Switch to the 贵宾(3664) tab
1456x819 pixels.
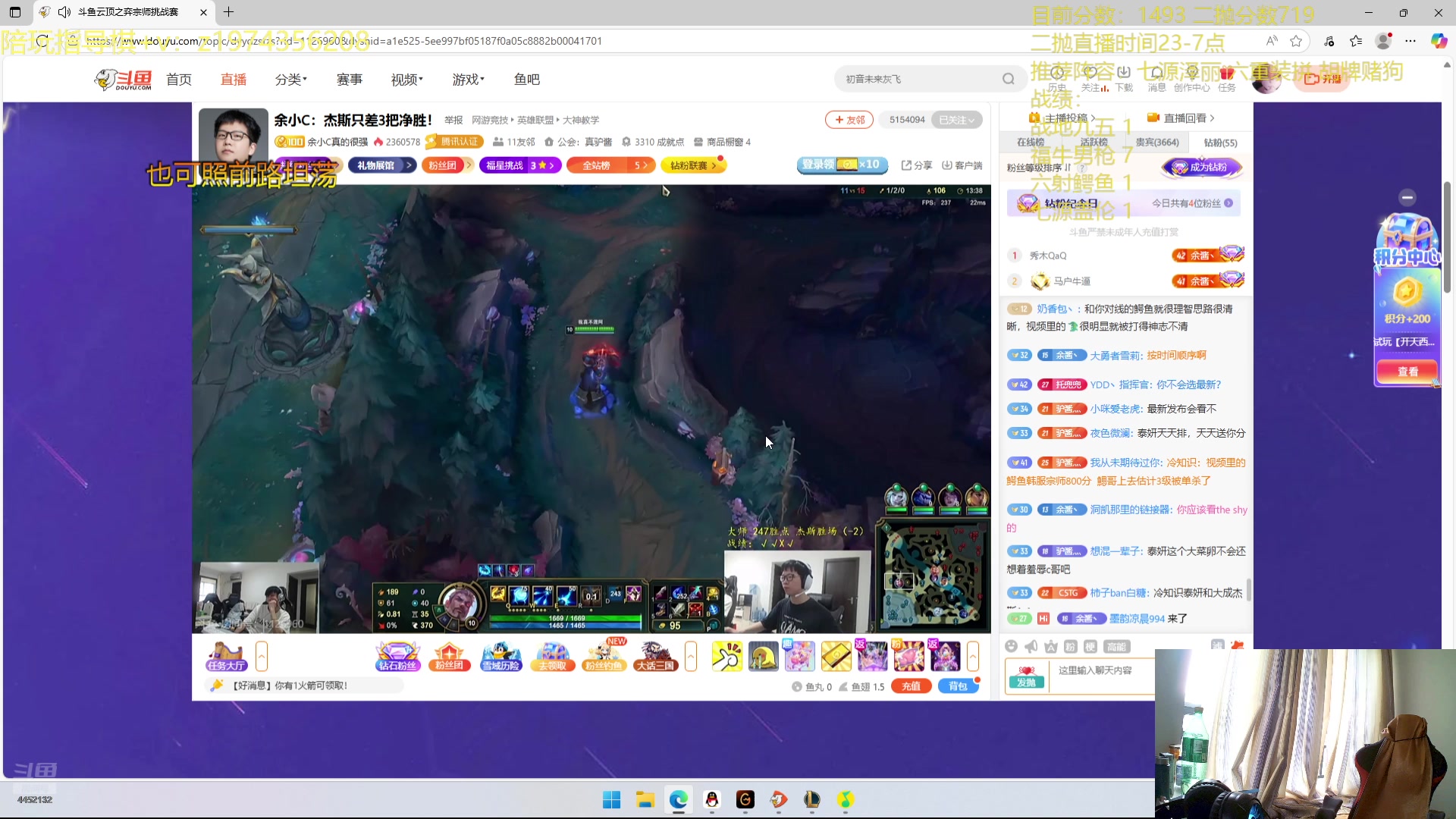(x=1157, y=142)
